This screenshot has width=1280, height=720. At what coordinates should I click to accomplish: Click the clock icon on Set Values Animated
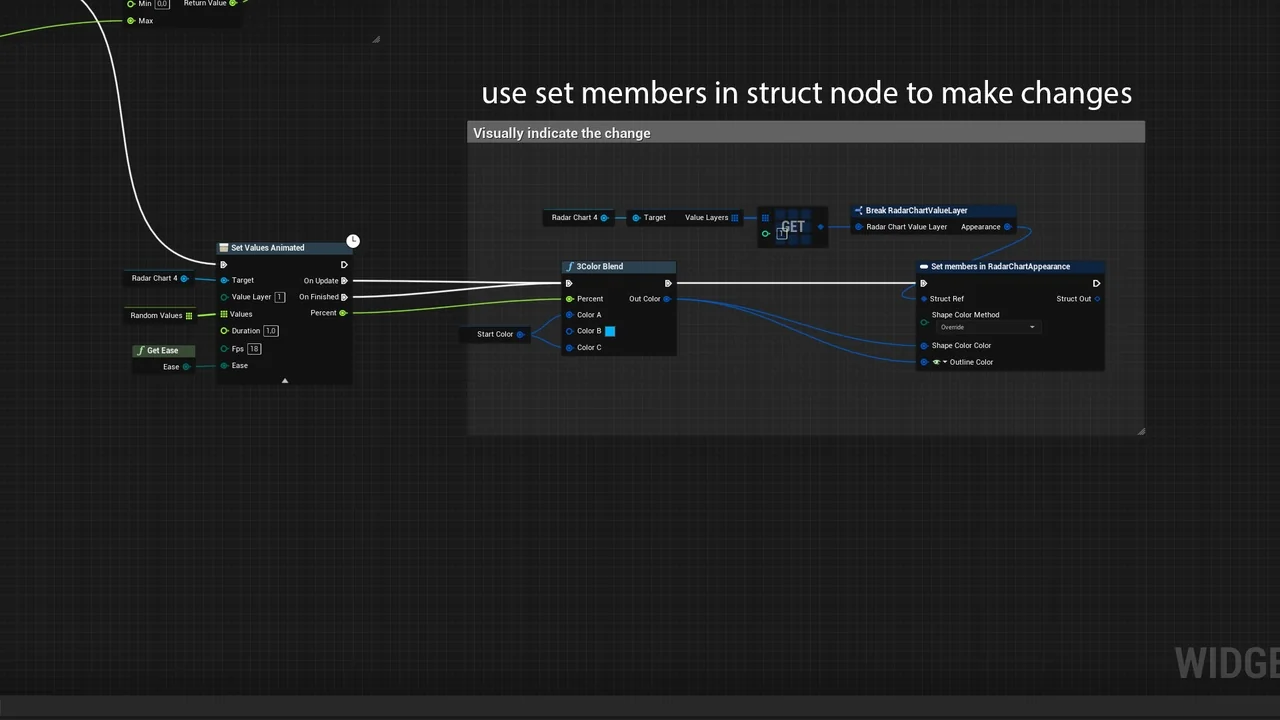tap(353, 241)
